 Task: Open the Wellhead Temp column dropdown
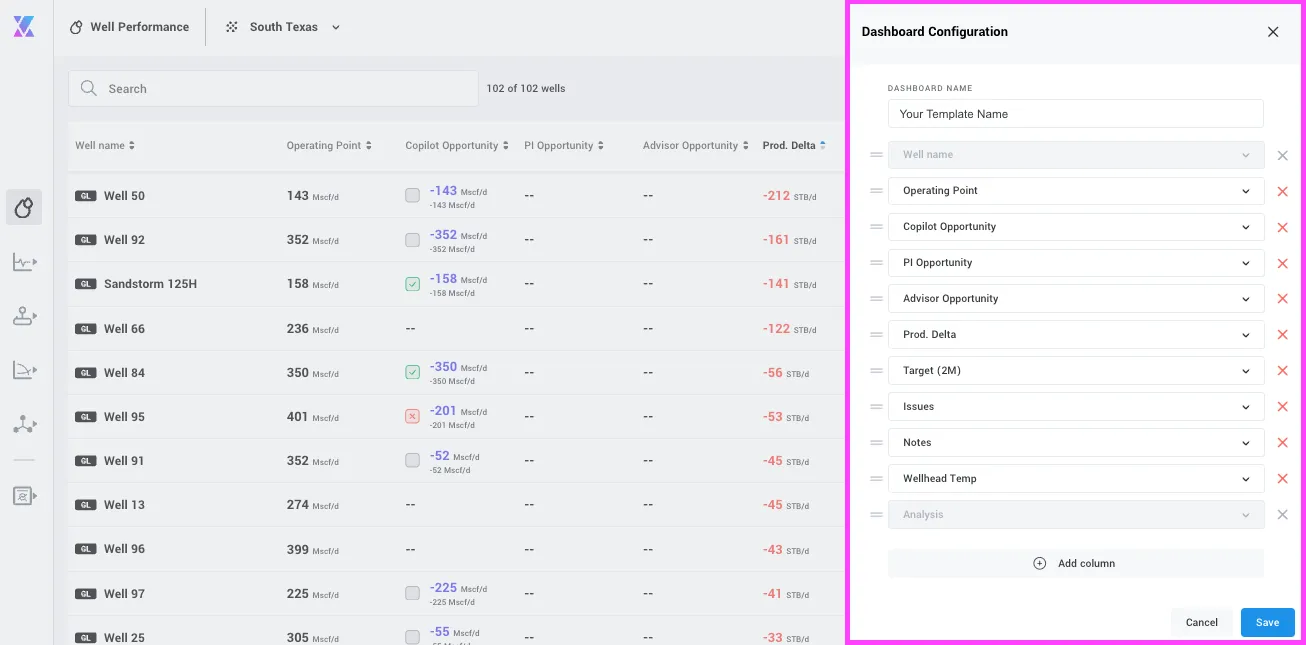coord(1076,479)
